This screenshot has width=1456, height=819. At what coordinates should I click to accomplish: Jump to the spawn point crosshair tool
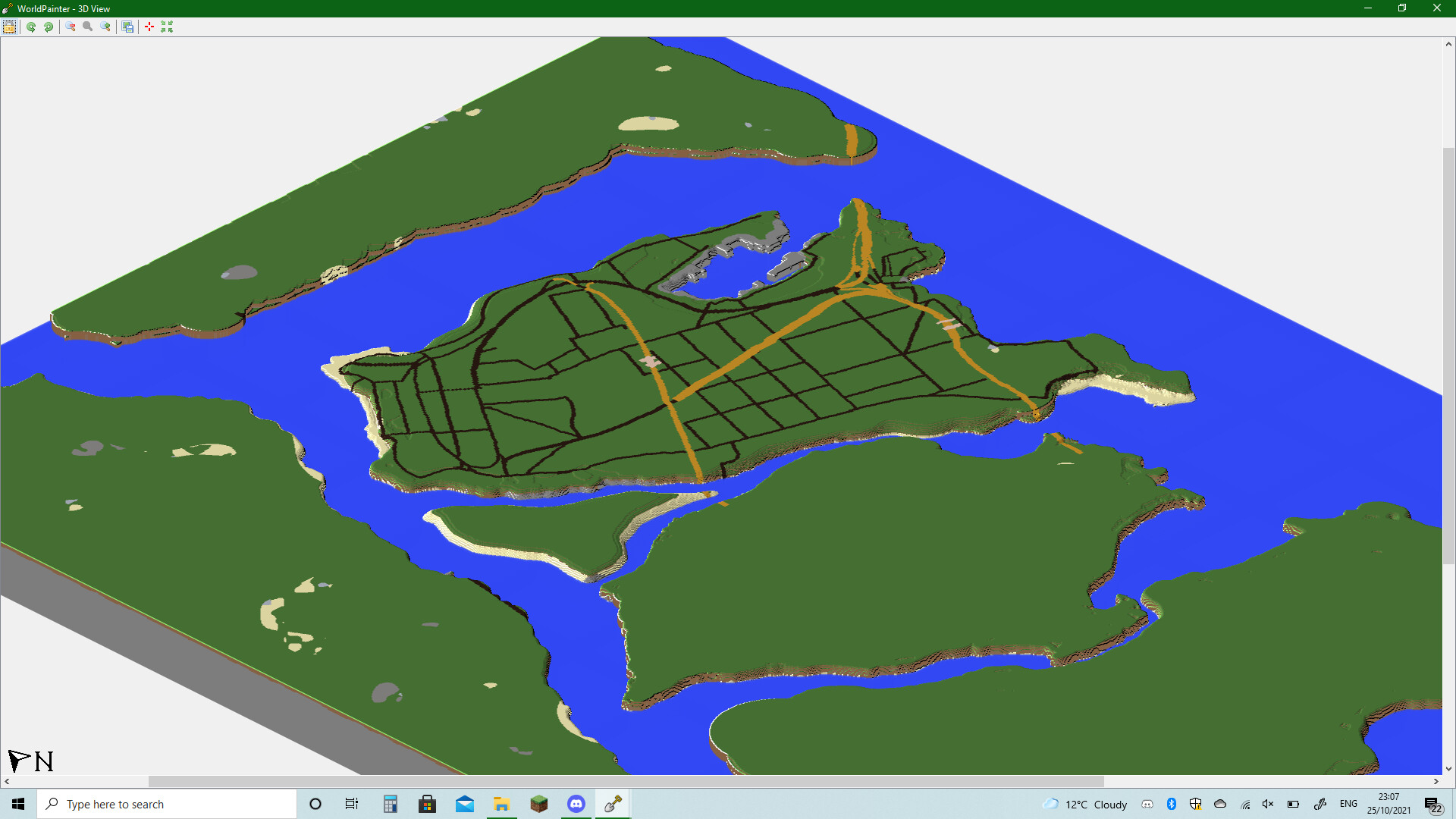pyautogui.click(x=149, y=27)
